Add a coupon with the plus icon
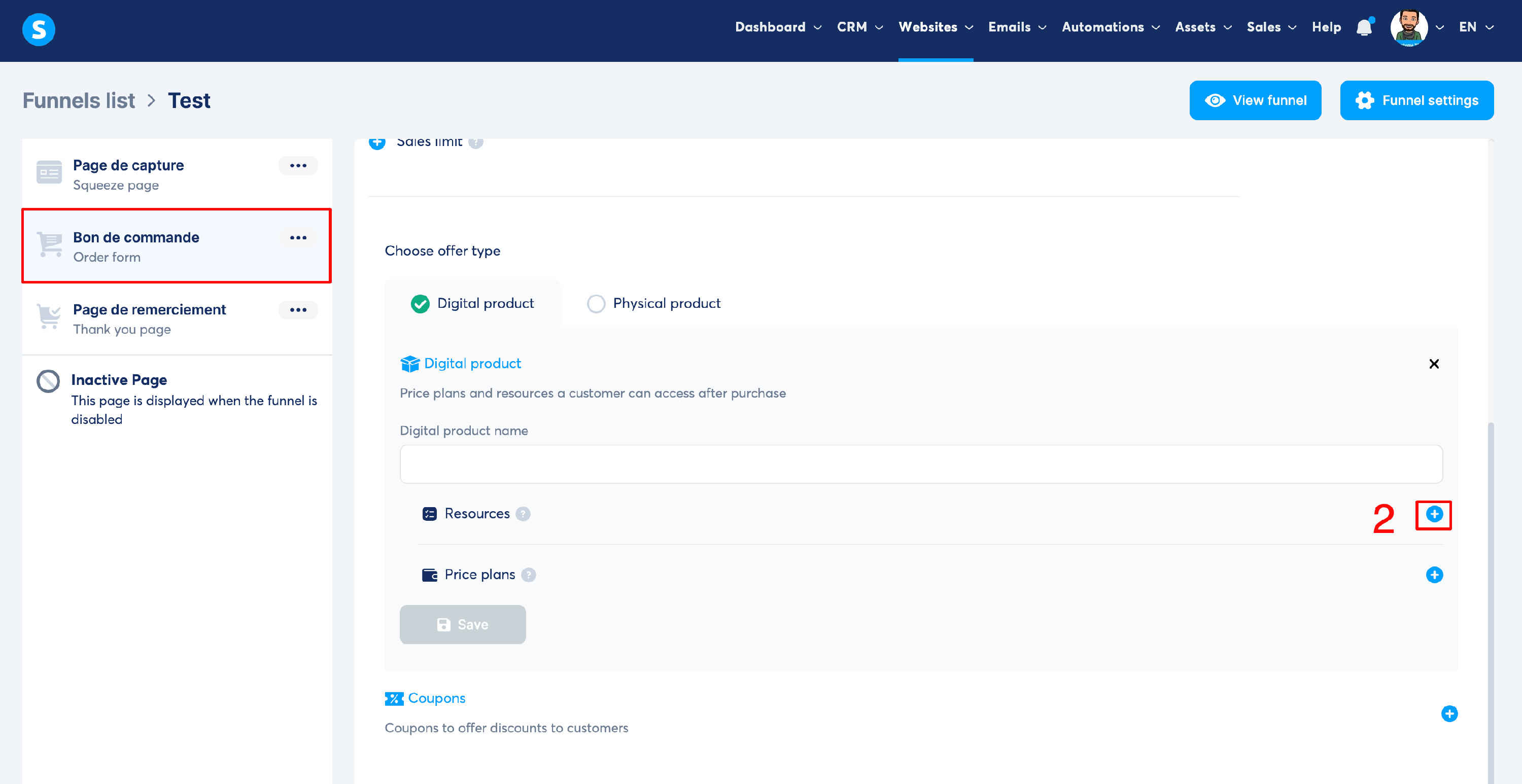Viewport: 1522px width, 784px height. [x=1449, y=714]
